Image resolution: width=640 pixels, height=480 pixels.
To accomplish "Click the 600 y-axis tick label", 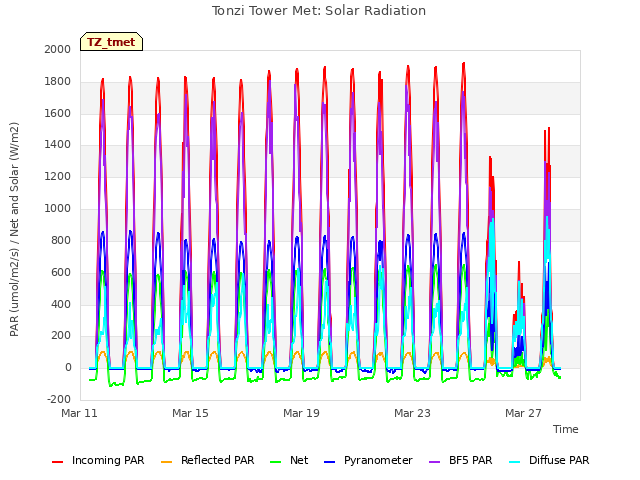I will coord(61,272).
